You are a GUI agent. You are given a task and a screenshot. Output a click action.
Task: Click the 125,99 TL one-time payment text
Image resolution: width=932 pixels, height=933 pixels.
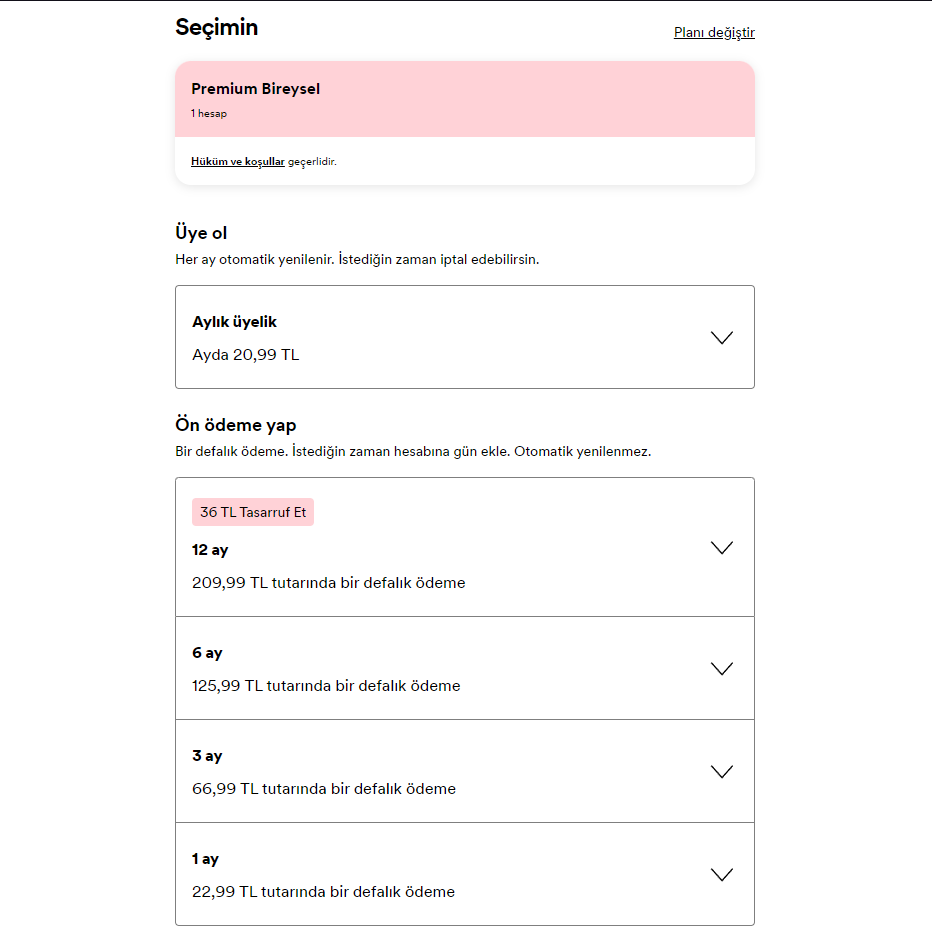pyautogui.click(x=326, y=686)
